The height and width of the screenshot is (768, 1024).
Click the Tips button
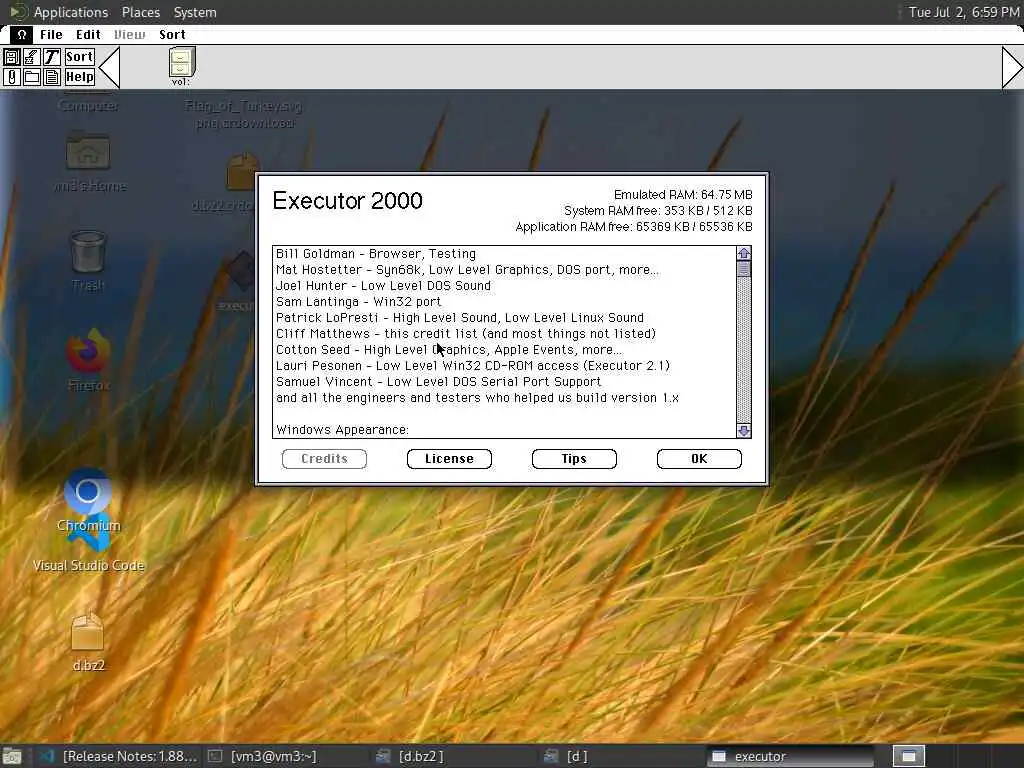pos(574,458)
